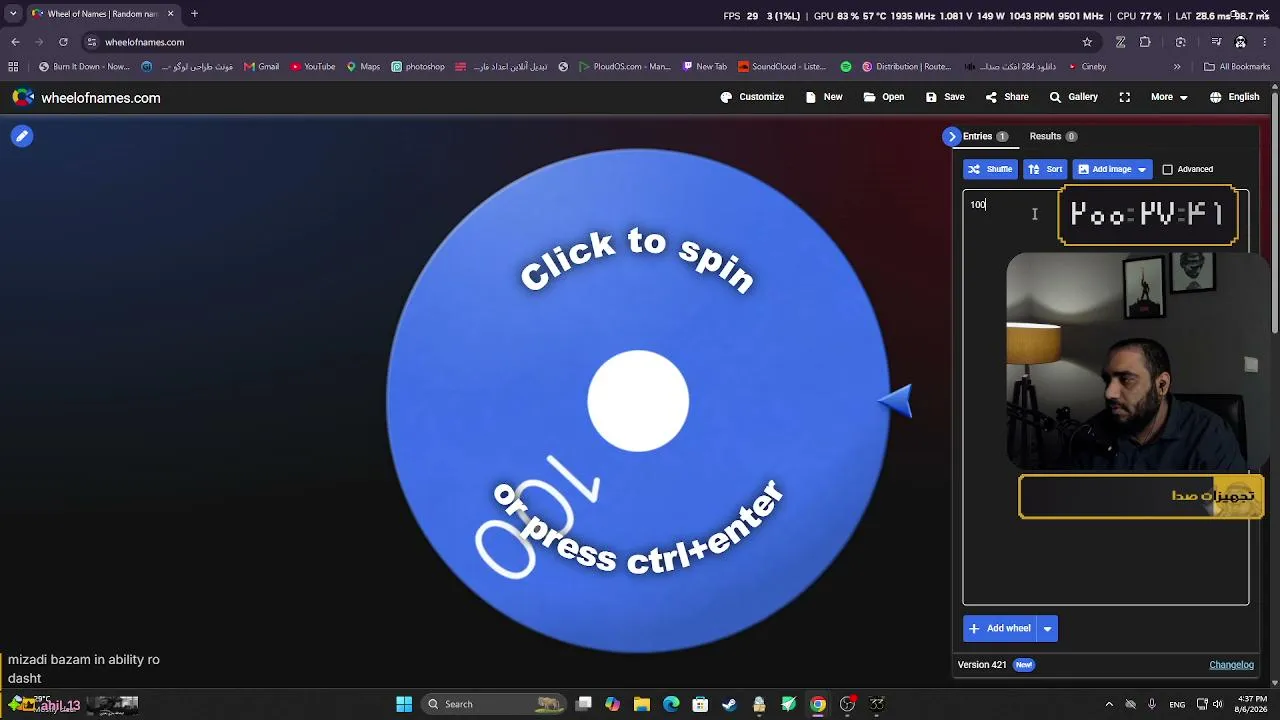
Task: Open Google Chrome from the taskbar
Action: tap(818, 704)
